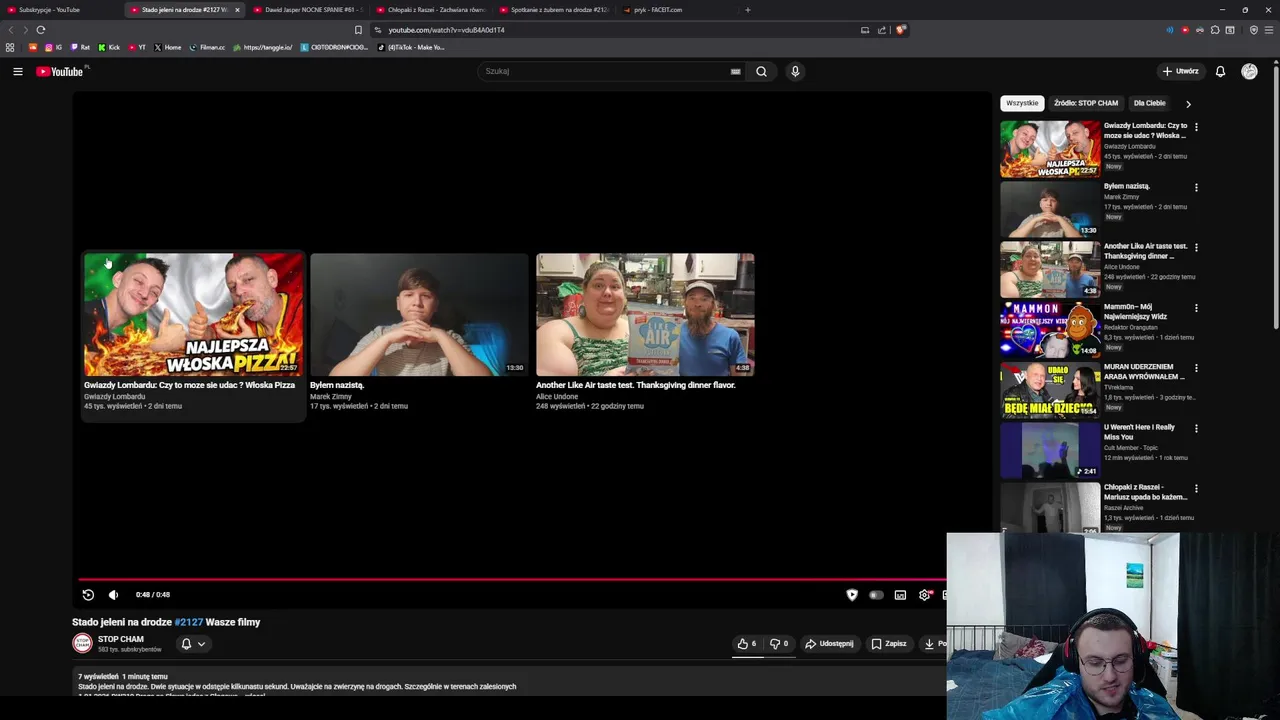This screenshot has height=720, width=1280.
Task: Open options for Another Like Air sidebar video
Action: (1196, 247)
